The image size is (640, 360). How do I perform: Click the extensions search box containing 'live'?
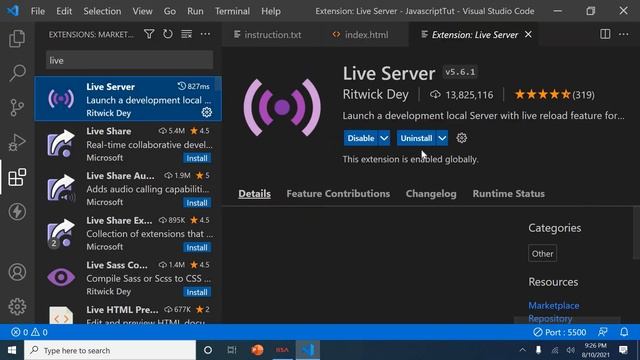129,60
